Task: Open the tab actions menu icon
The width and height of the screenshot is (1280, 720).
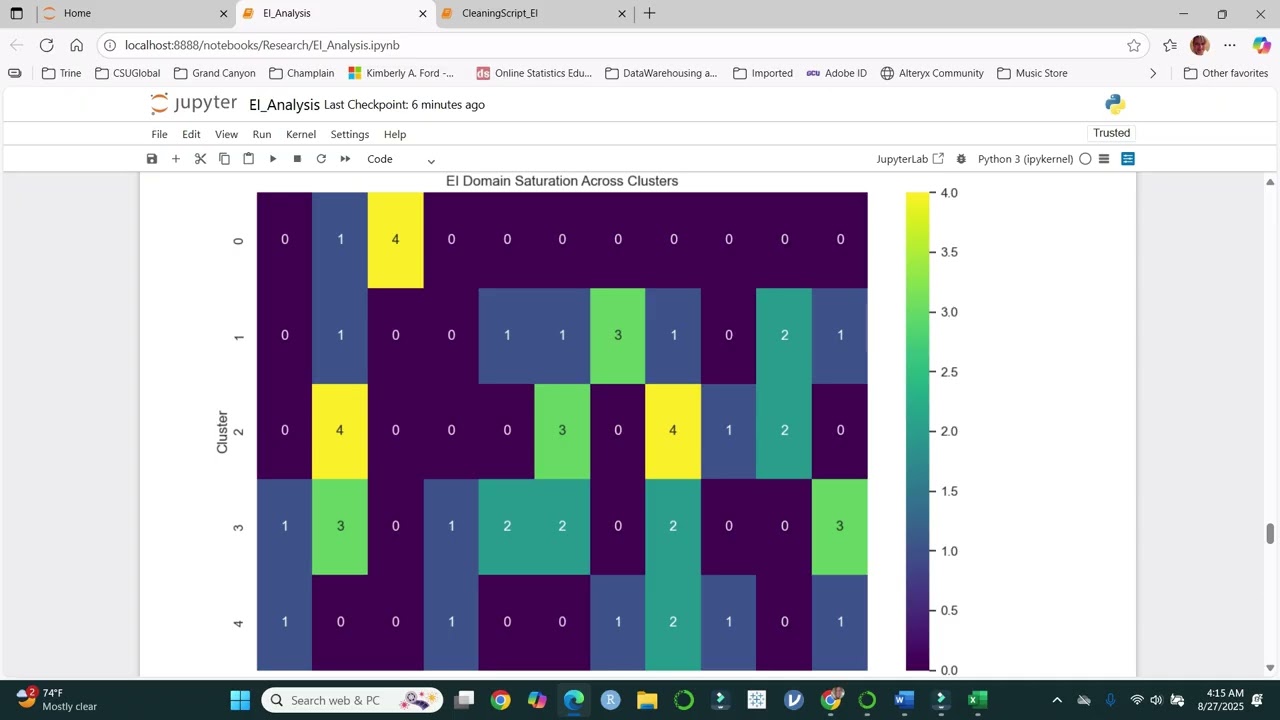Action: tap(16, 14)
